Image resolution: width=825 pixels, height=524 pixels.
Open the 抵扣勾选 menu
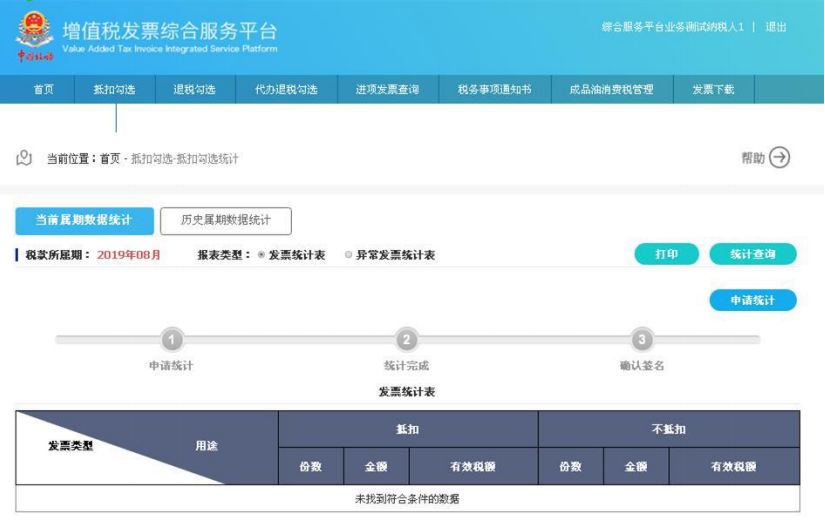(x=115, y=89)
